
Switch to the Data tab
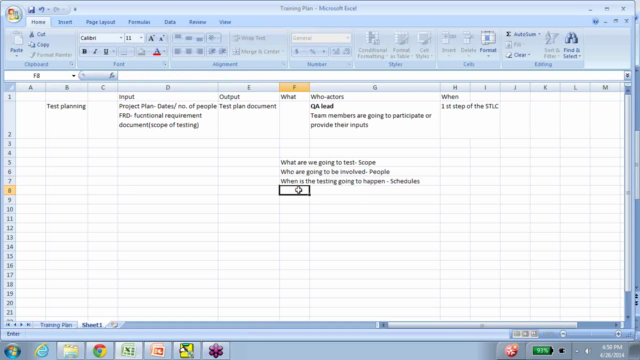170,22
